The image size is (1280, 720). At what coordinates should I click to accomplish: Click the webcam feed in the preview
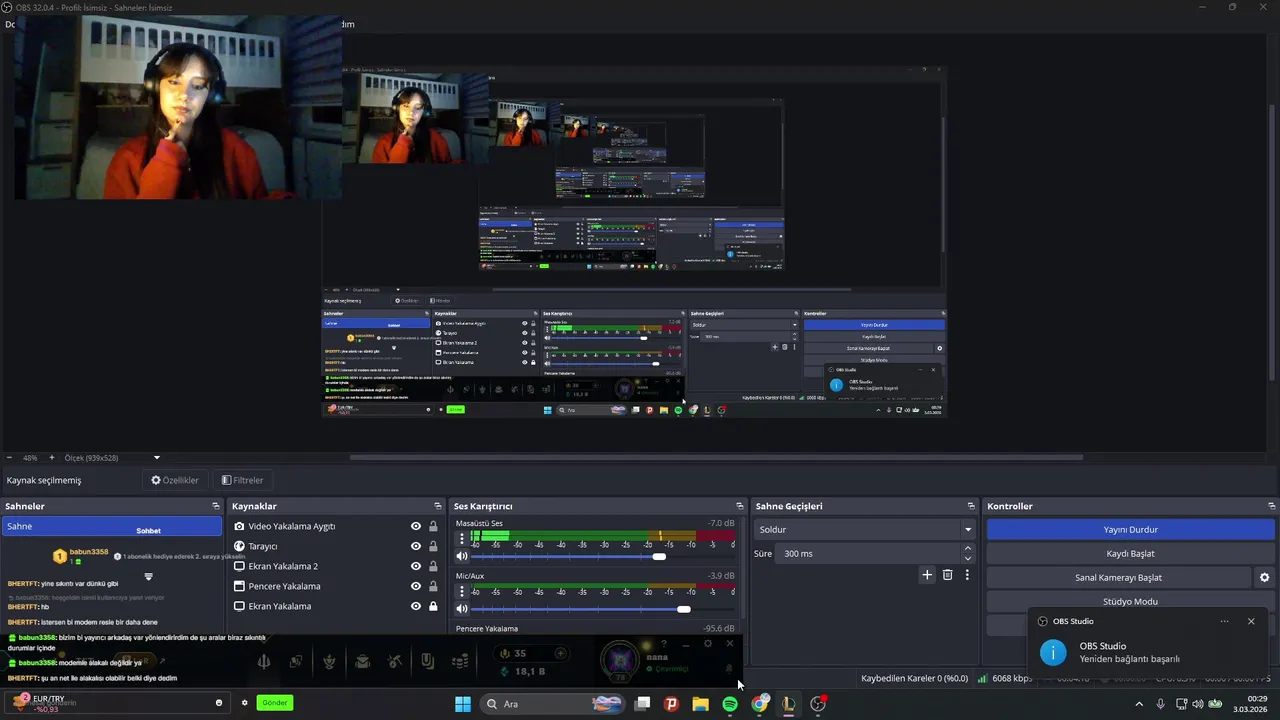[178, 107]
